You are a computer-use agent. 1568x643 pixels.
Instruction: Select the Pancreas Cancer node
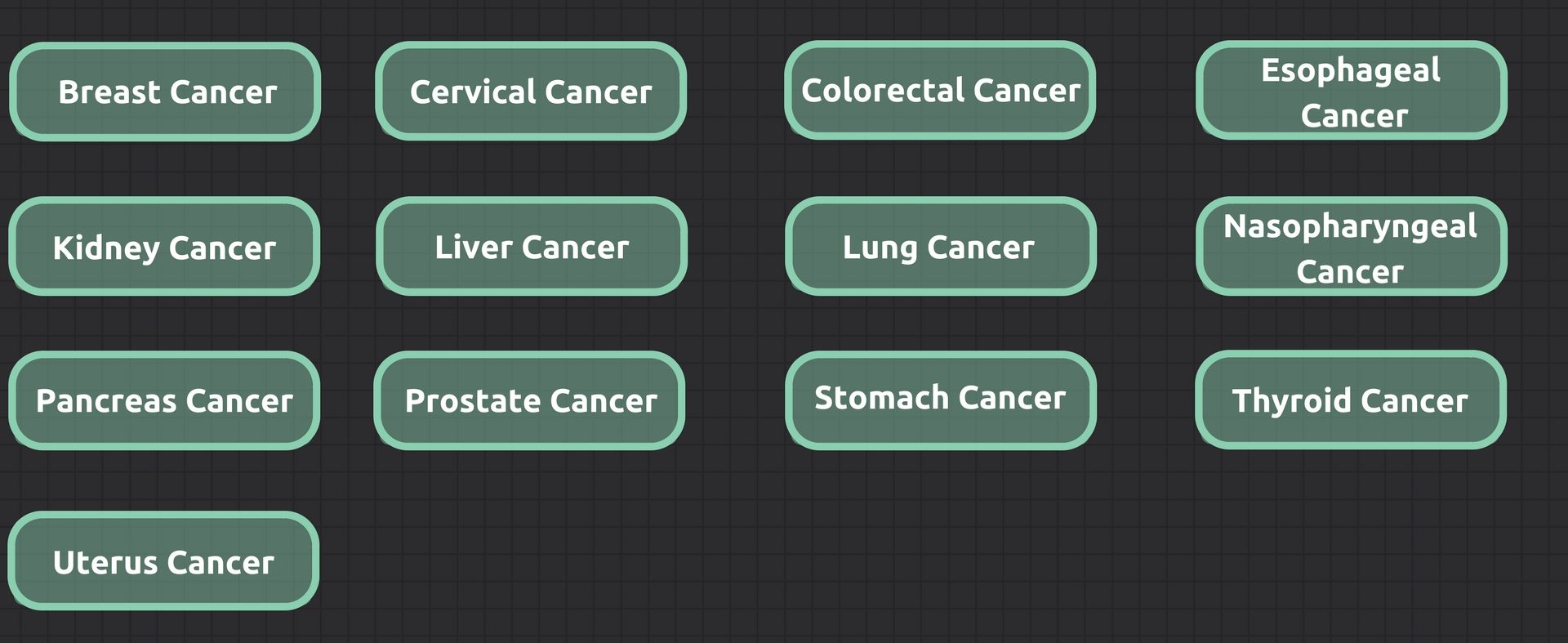(x=164, y=400)
